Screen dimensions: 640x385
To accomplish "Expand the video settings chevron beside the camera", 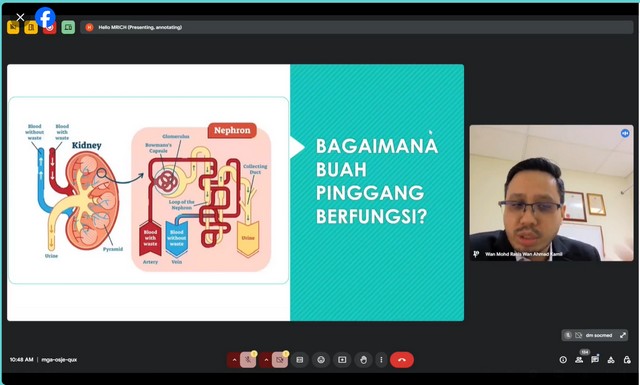I will (x=266, y=360).
